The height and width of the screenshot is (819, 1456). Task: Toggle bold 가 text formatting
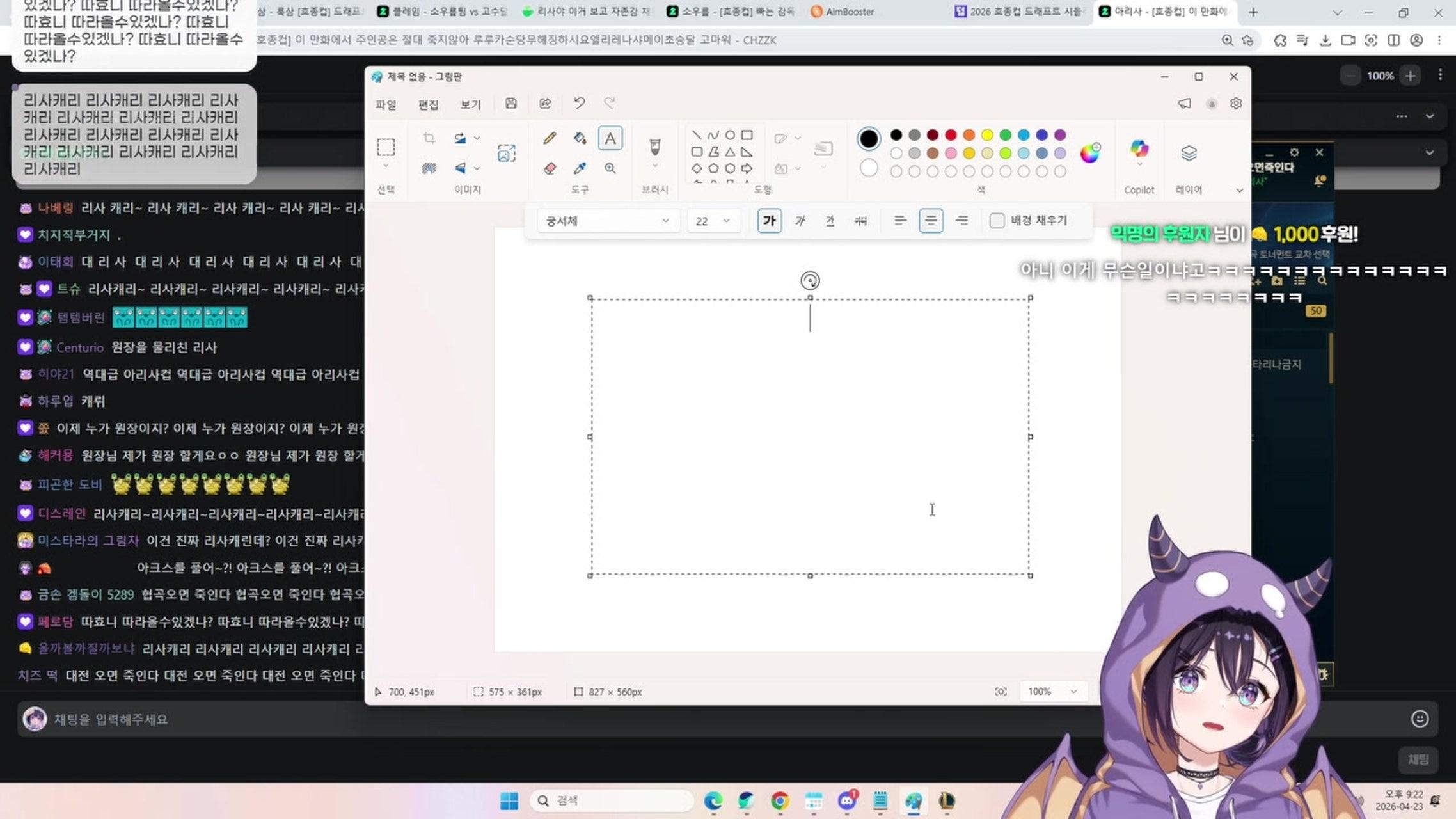tap(769, 221)
